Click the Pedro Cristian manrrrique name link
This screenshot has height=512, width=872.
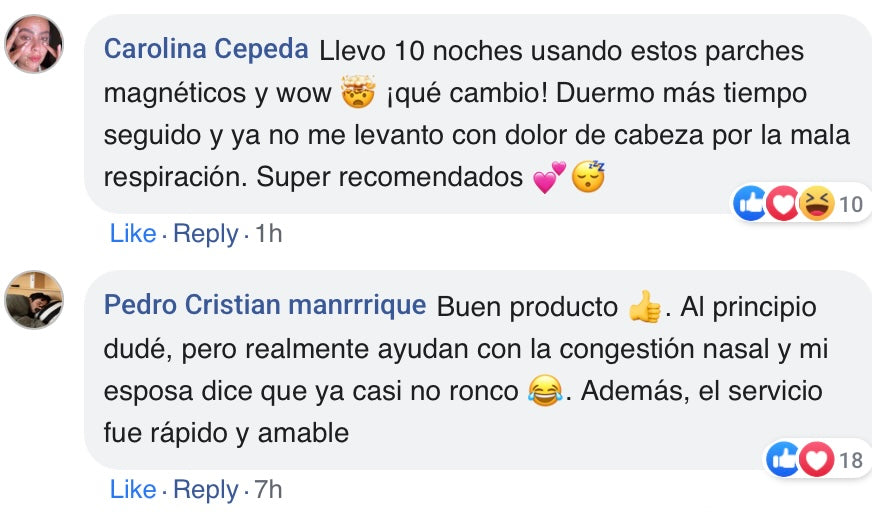(265, 305)
